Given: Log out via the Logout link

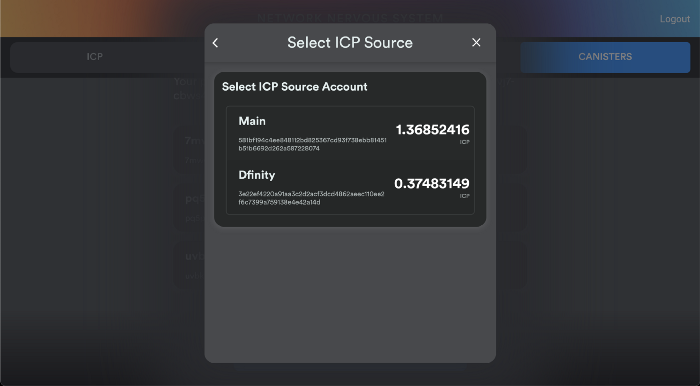Looking at the screenshot, I should [x=675, y=19].
